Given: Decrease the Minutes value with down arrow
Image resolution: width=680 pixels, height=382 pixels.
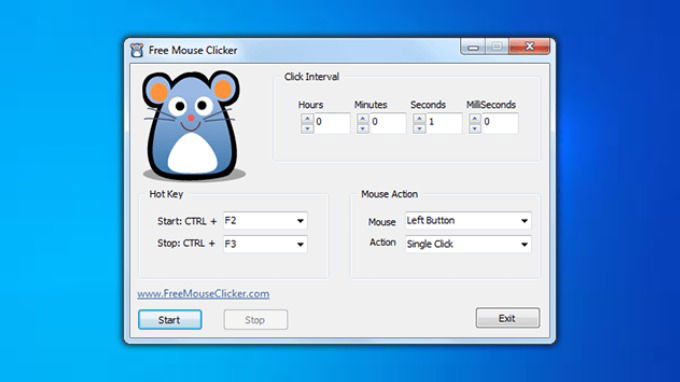Looking at the screenshot, I should coord(363,128).
